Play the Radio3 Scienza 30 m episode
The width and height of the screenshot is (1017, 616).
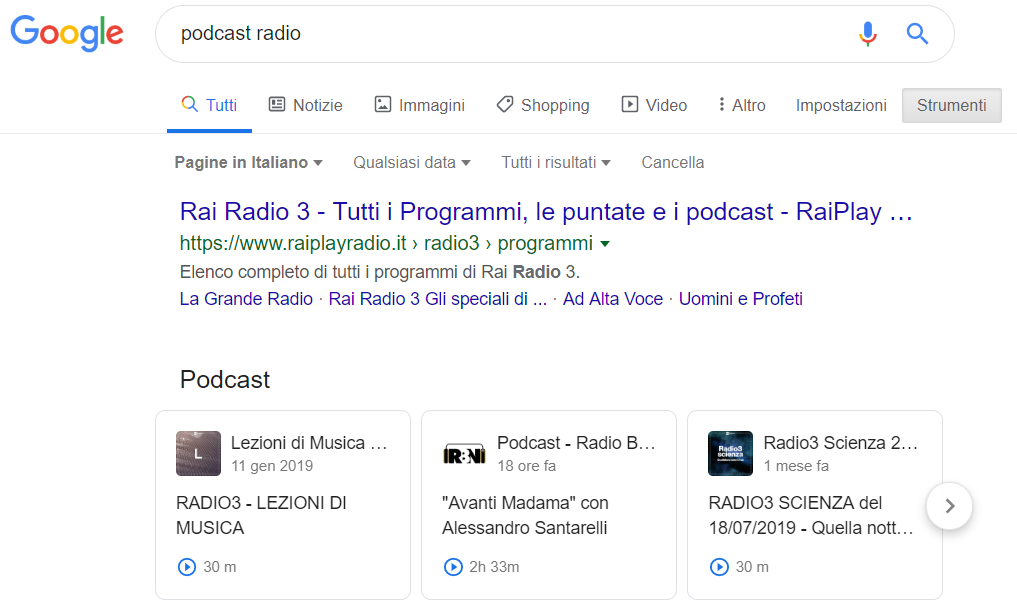[x=719, y=567]
